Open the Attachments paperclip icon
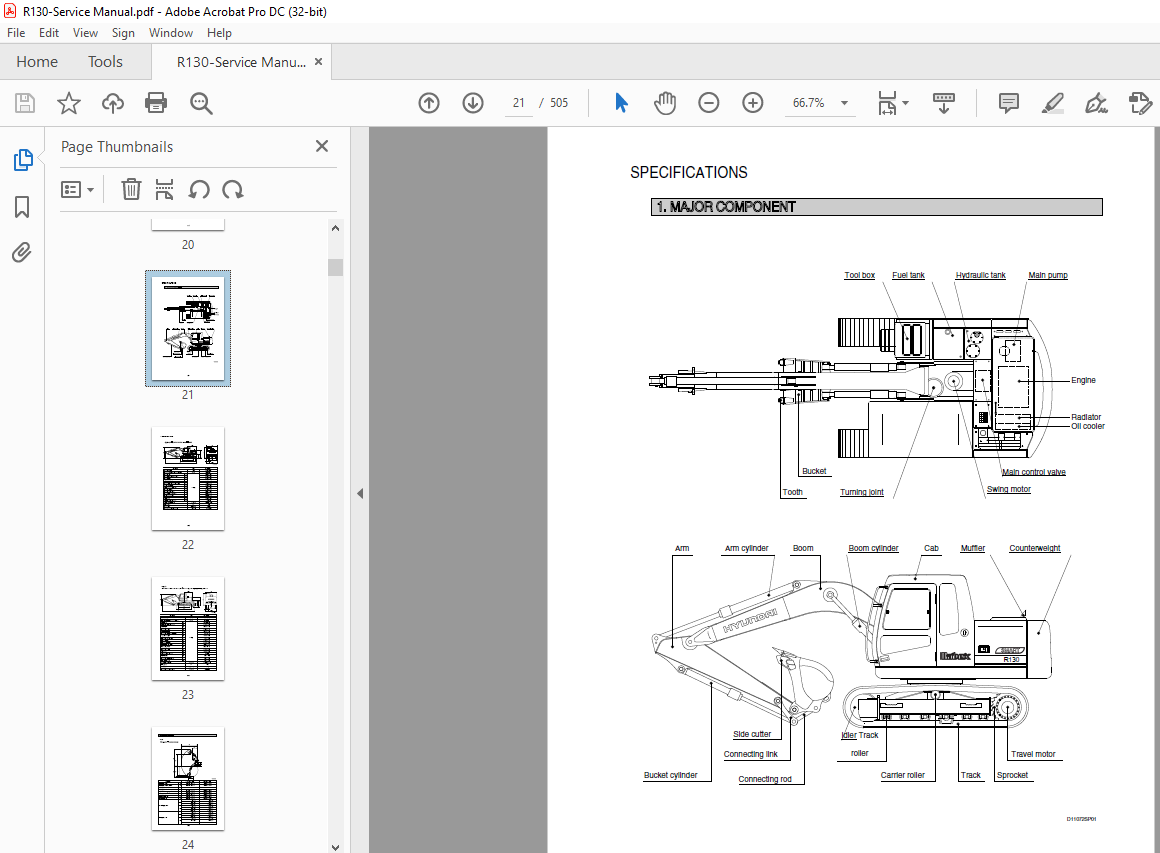 [x=21, y=253]
